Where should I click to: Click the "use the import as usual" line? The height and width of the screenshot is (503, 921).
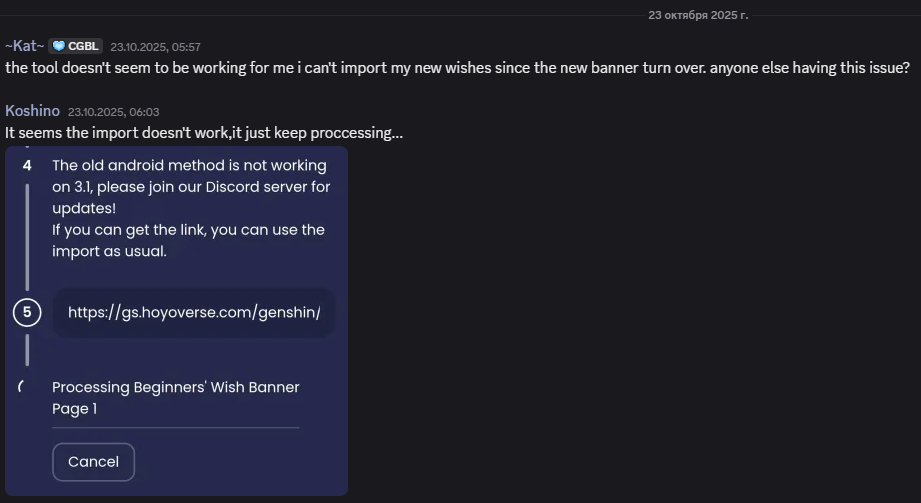[x=188, y=240]
